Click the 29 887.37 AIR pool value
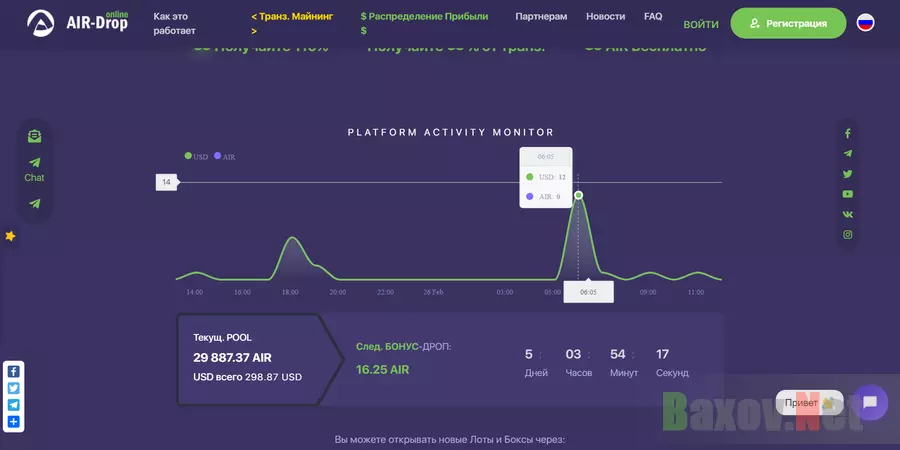The image size is (900, 450). (232, 358)
